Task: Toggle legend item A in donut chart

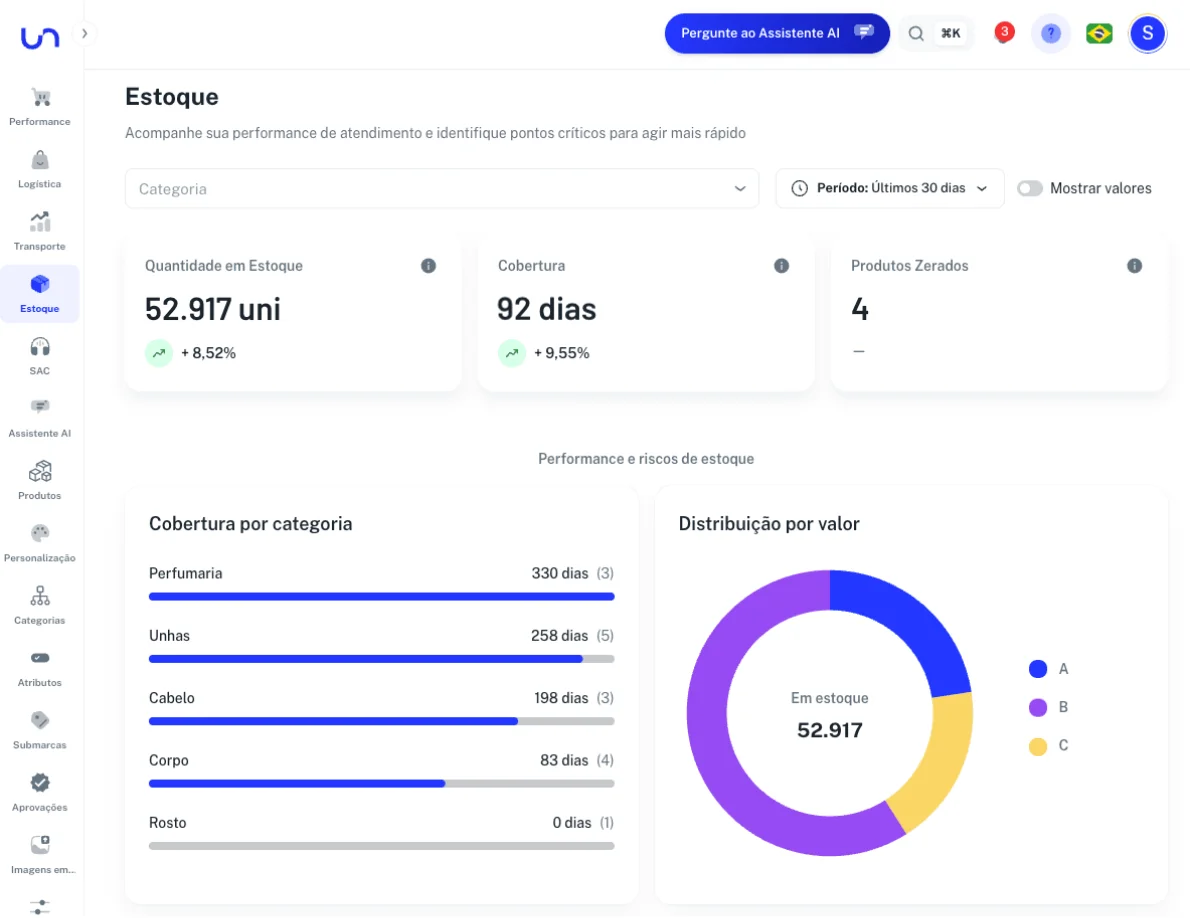Action: (x=1038, y=669)
